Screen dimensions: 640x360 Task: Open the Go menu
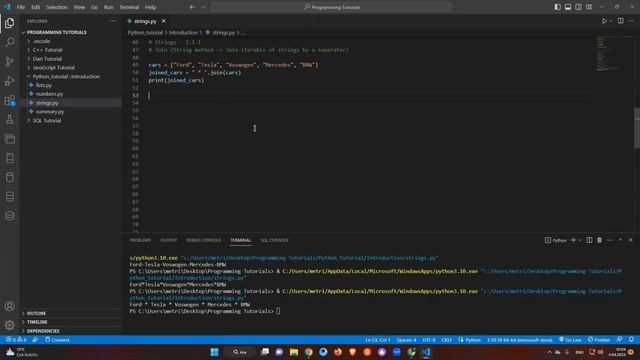coord(94,7)
